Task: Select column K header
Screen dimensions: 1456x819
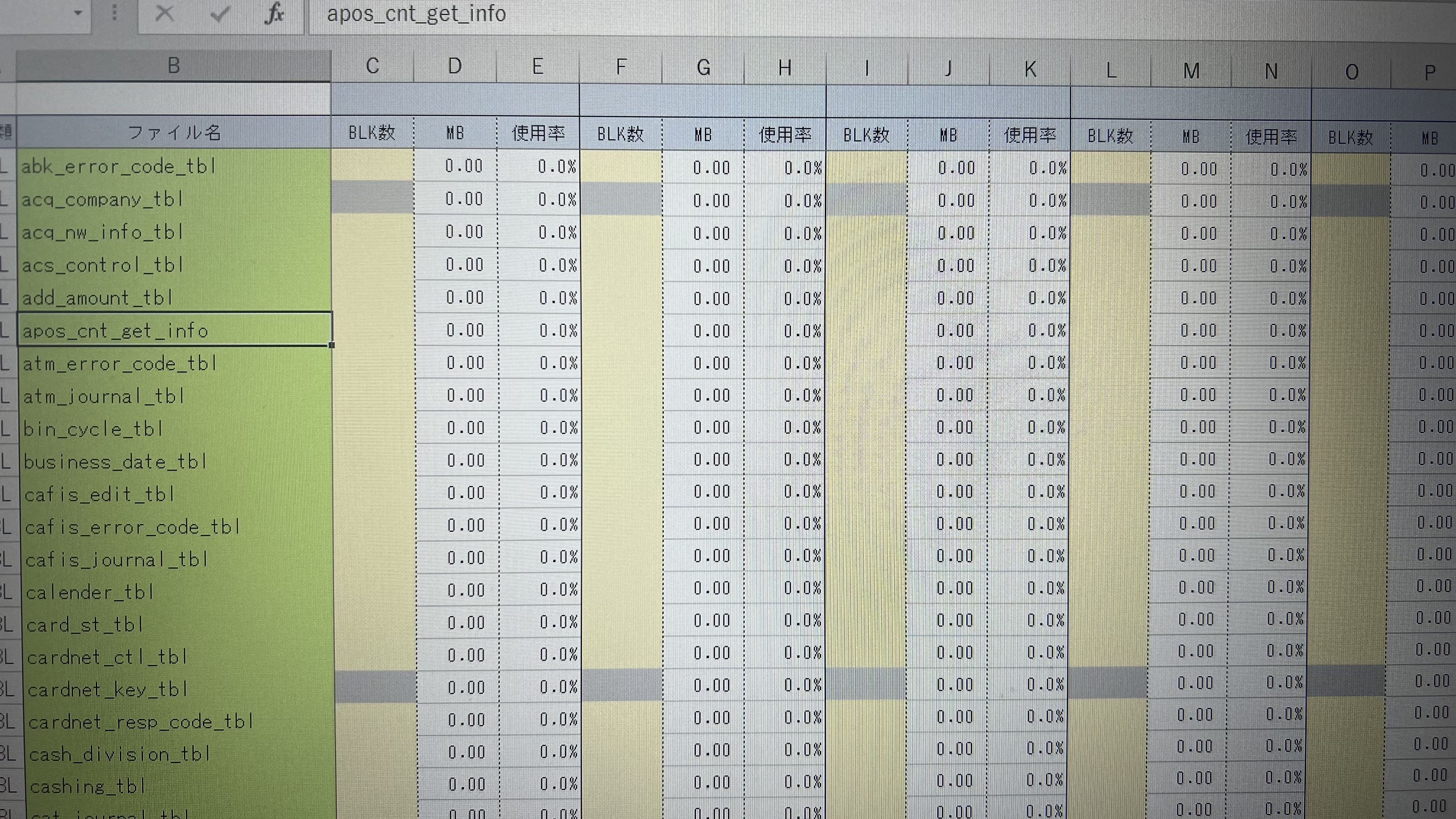Action: (x=1030, y=70)
